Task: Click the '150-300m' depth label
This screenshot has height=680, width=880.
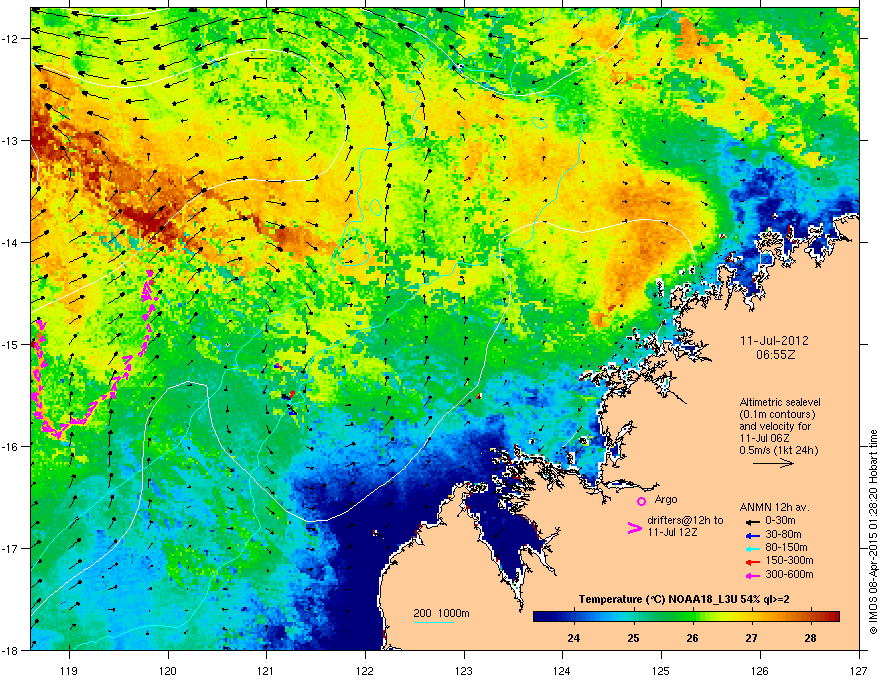Action: point(789,560)
